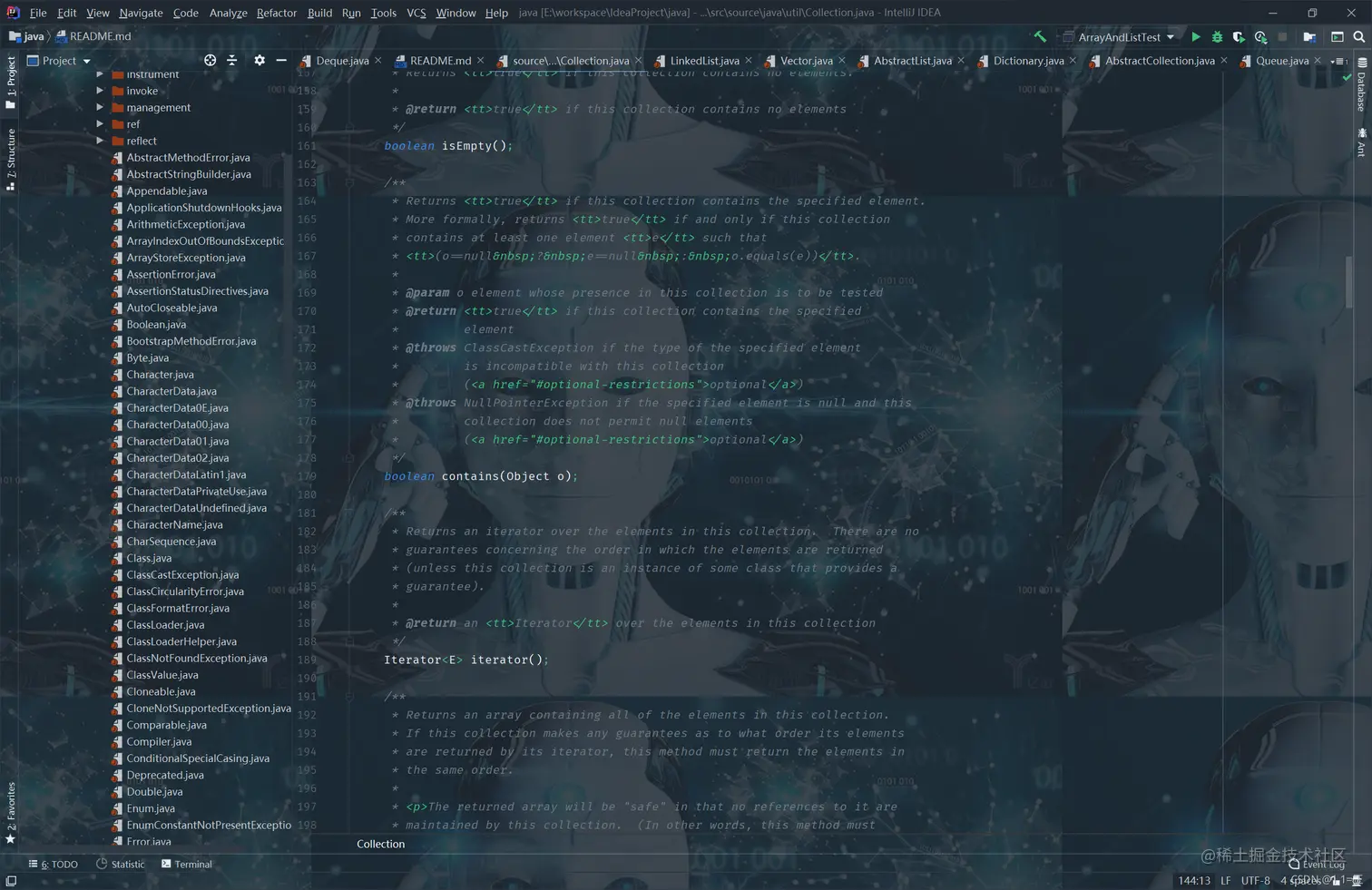Open the Favorites tool window stripe
The height and width of the screenshot is (890, 1372).
tap(11, 812)
